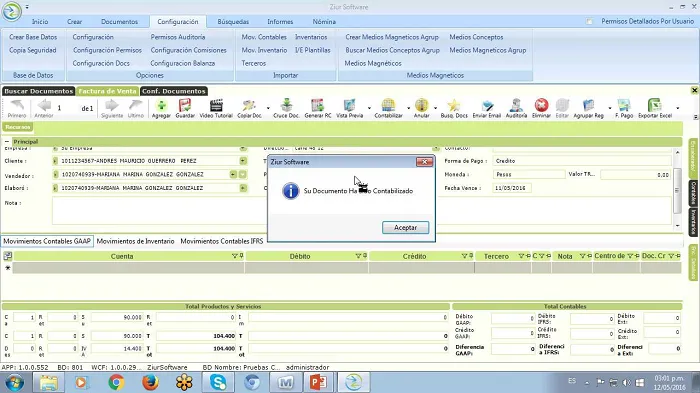Screen dimensions: 700x393
Task: Click Copia Seguridad in ribbon
Action: (33, 50)
